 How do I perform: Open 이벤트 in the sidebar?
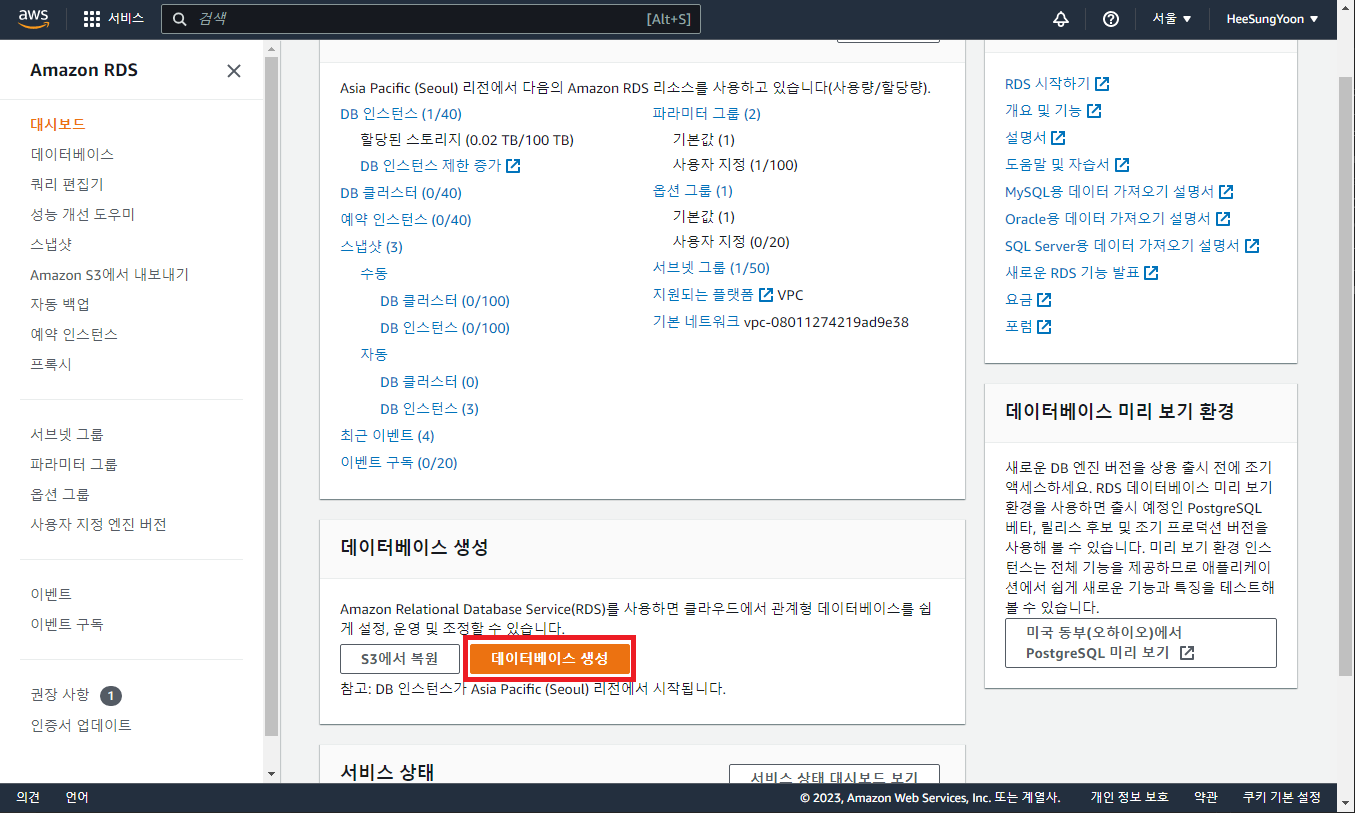pos(51,594)
